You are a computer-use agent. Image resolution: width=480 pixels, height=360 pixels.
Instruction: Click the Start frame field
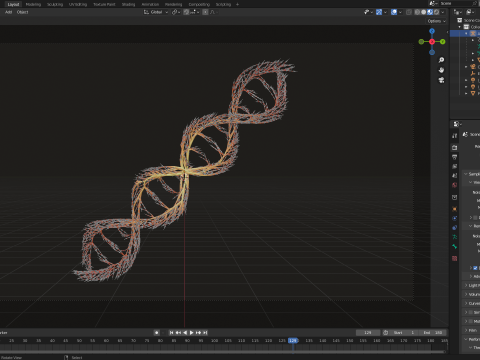(x=404, y=333)
